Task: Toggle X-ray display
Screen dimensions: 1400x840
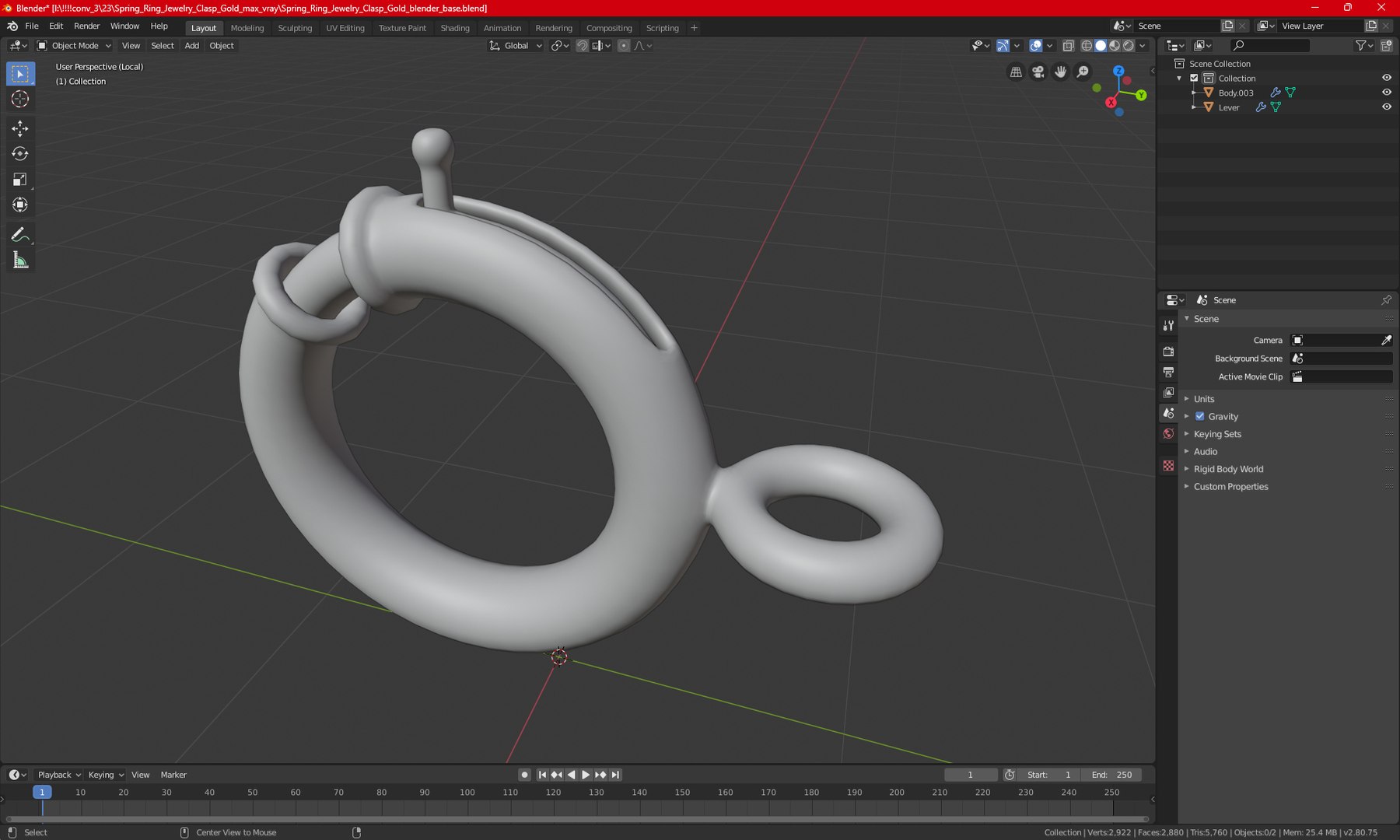Action: click(x=1069, y=46)
